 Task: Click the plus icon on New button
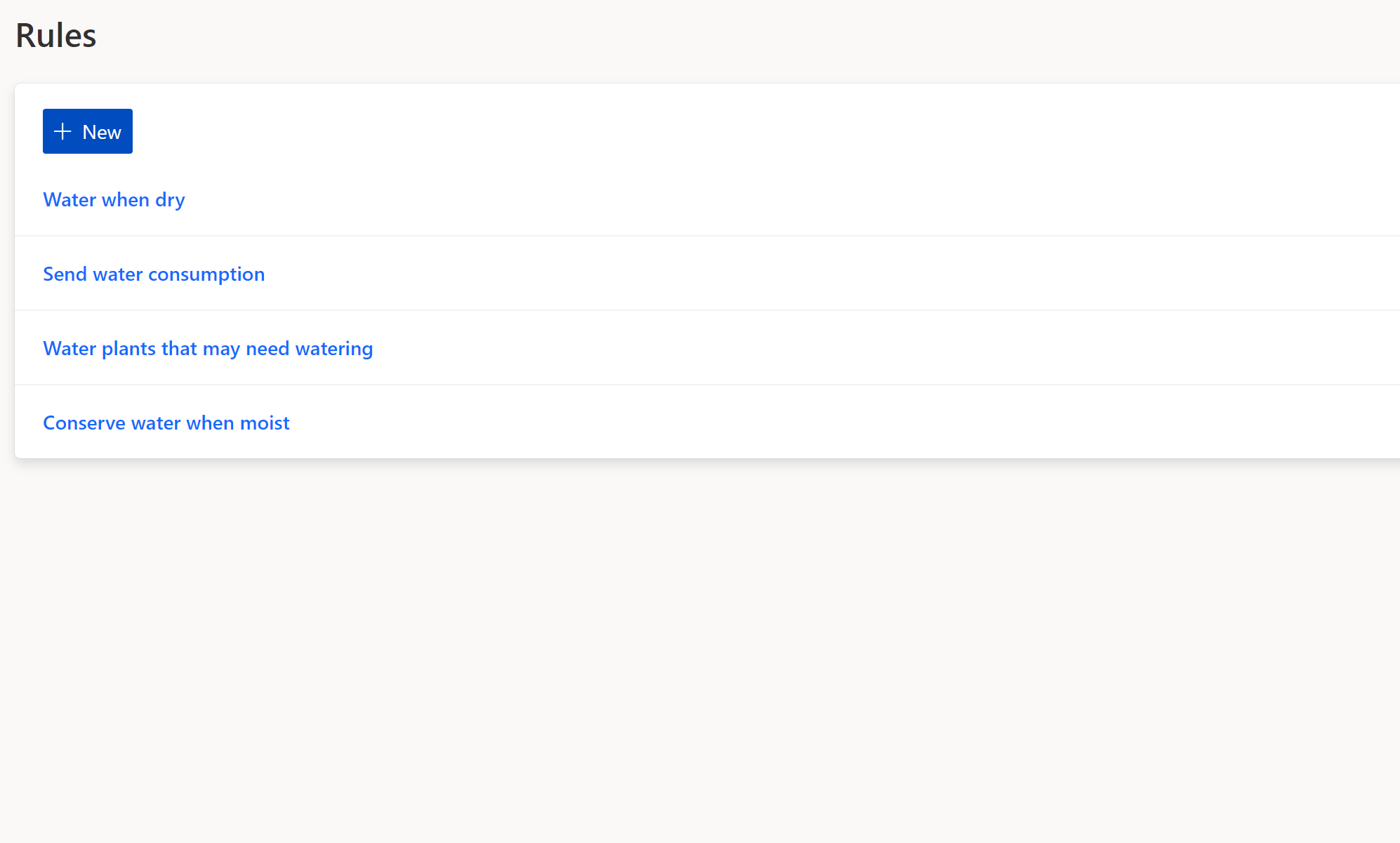point(62,131)
